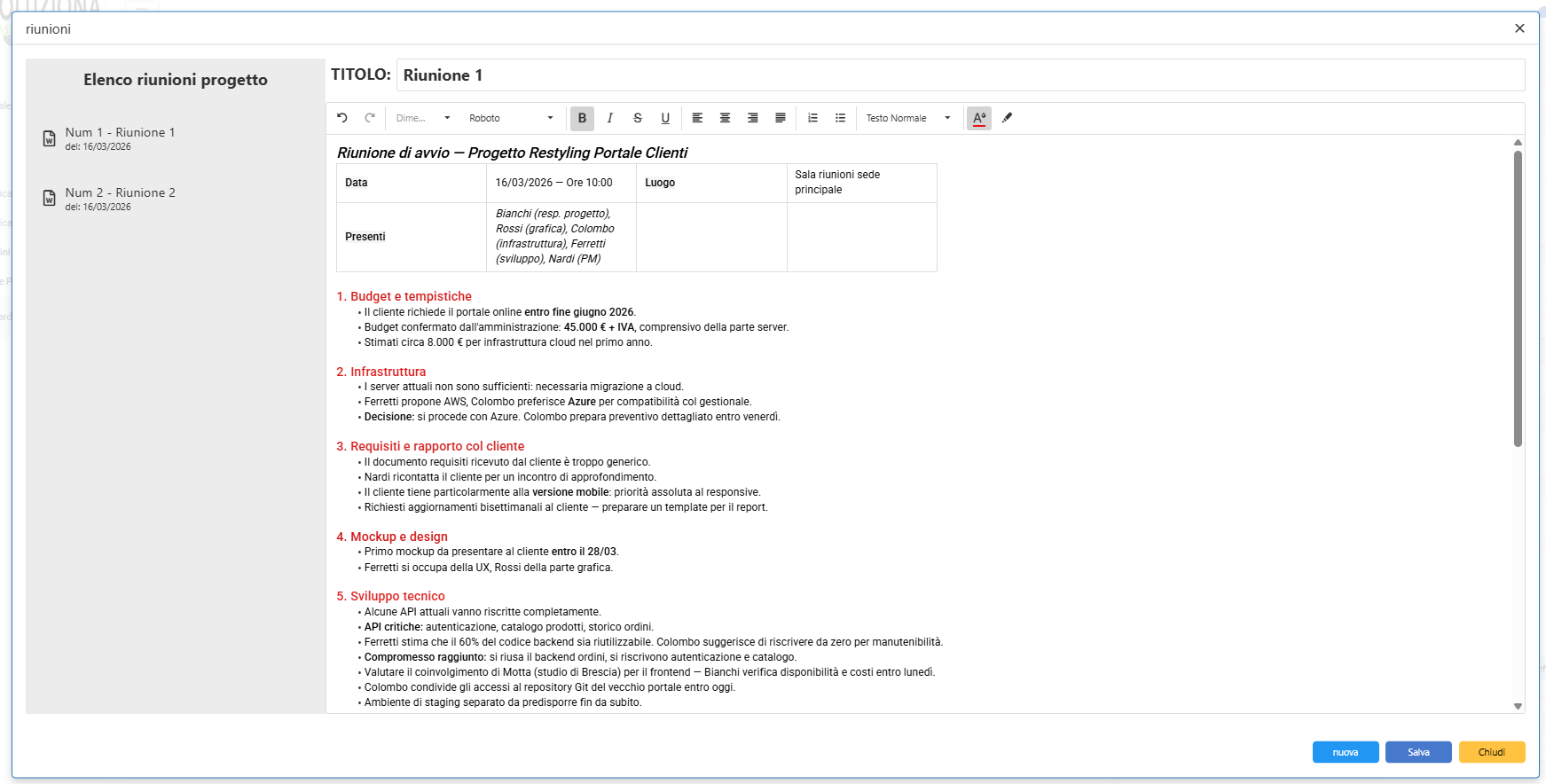The width and height of the screenshot is (1546, 784).
Task: Align text to the left
Action: [697, 118]
